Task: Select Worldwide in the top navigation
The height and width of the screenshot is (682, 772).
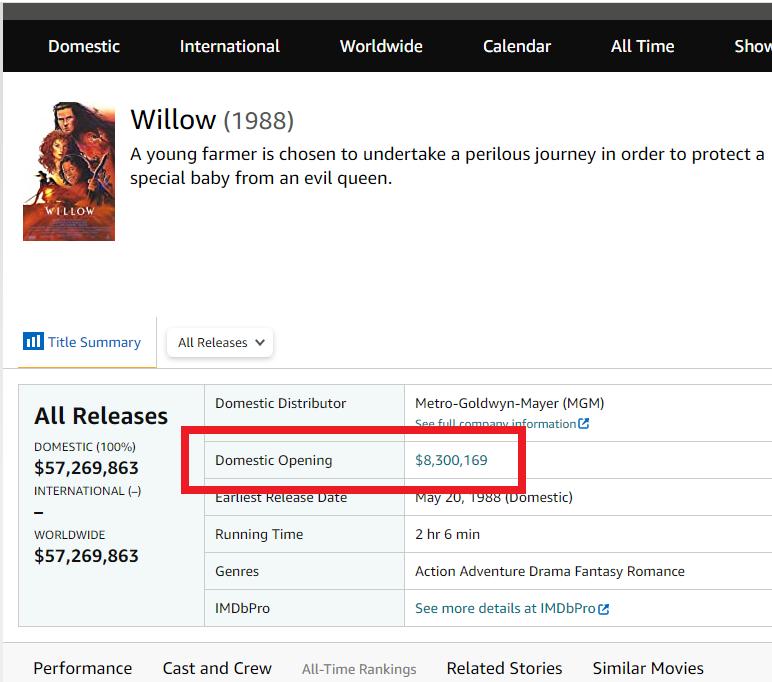Action: 381,46
